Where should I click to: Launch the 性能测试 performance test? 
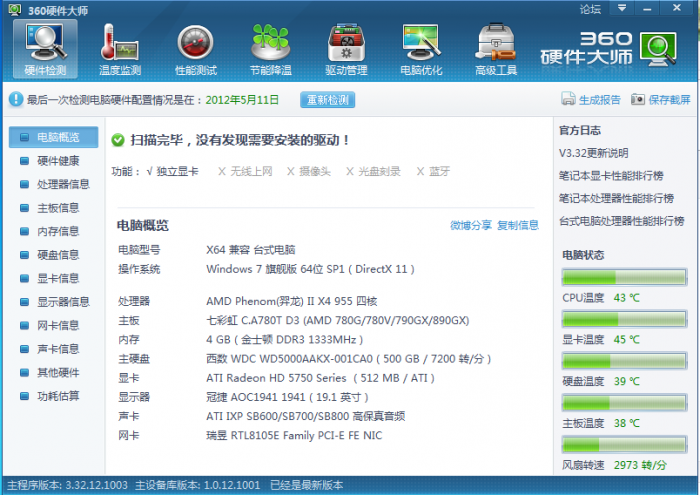[196, 49]
